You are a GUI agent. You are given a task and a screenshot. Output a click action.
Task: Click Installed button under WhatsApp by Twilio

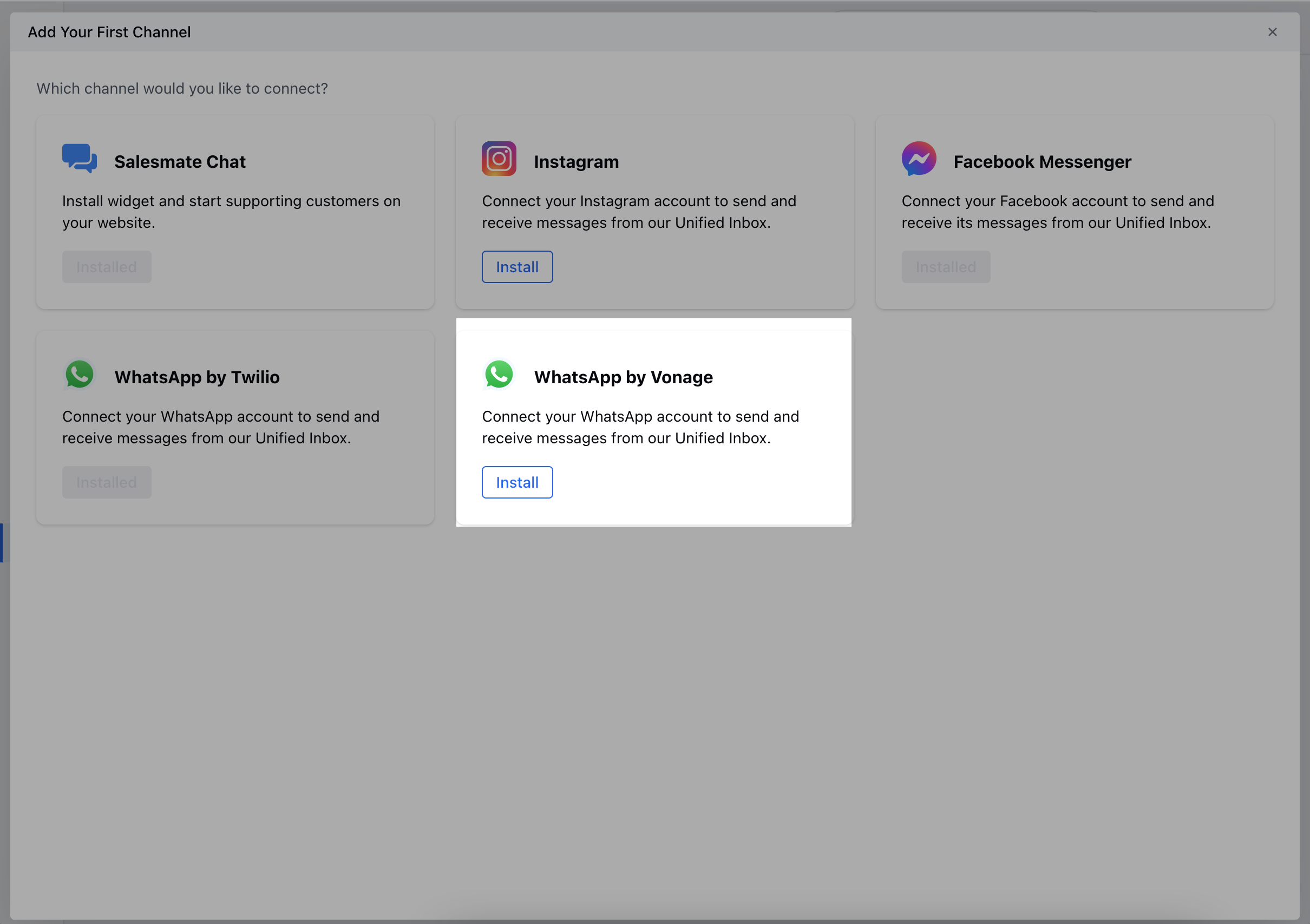pos(107,482)
